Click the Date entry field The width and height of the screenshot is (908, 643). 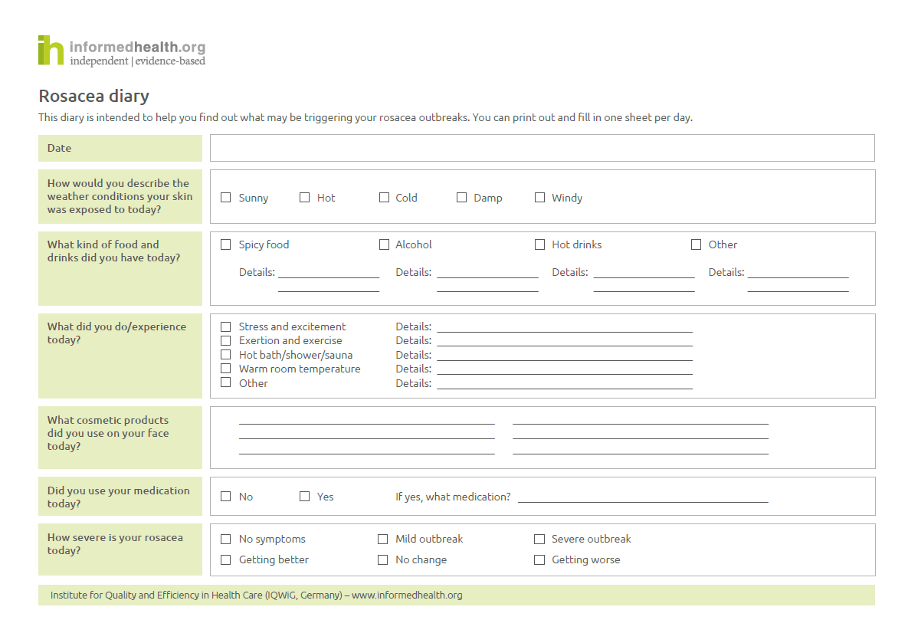coord(542,148)
